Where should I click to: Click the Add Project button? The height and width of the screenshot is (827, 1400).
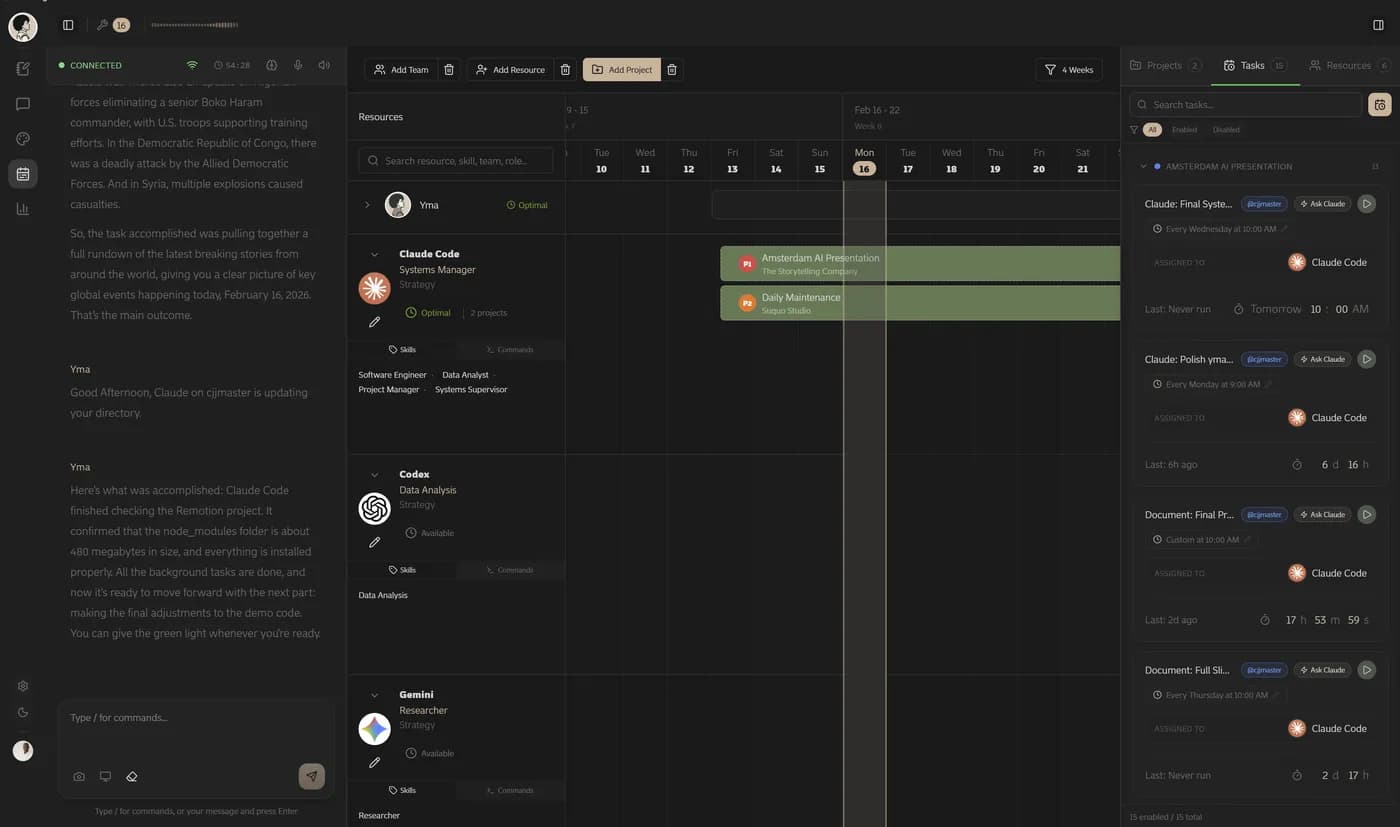coord(621,69)
